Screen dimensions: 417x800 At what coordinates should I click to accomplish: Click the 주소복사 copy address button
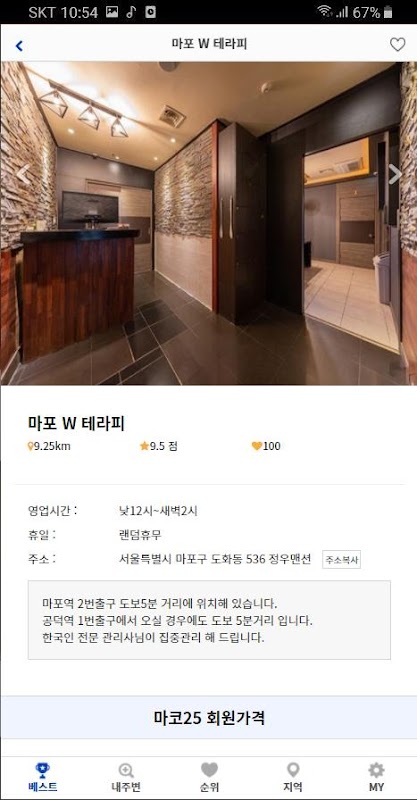coord(341,560)
